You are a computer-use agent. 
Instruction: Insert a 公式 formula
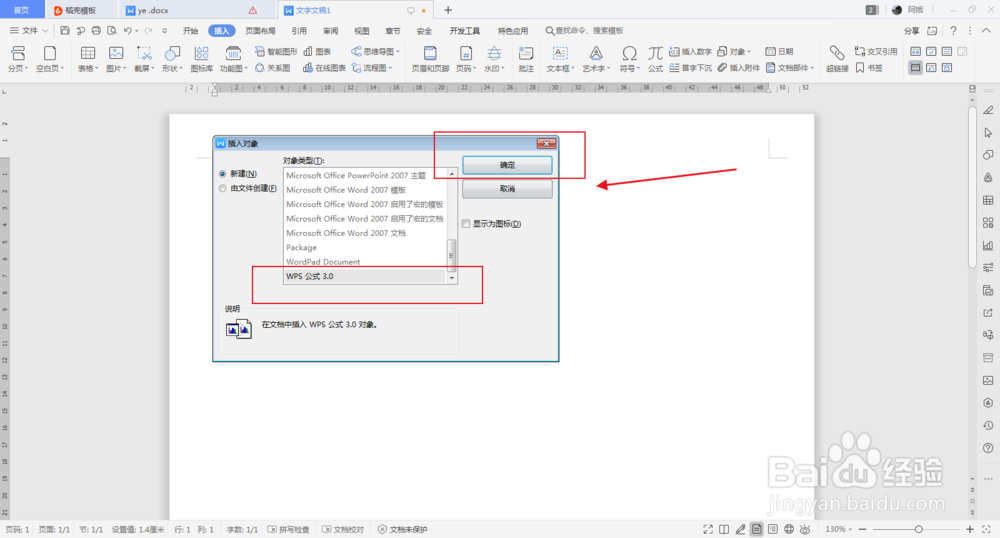pos(656,59)
